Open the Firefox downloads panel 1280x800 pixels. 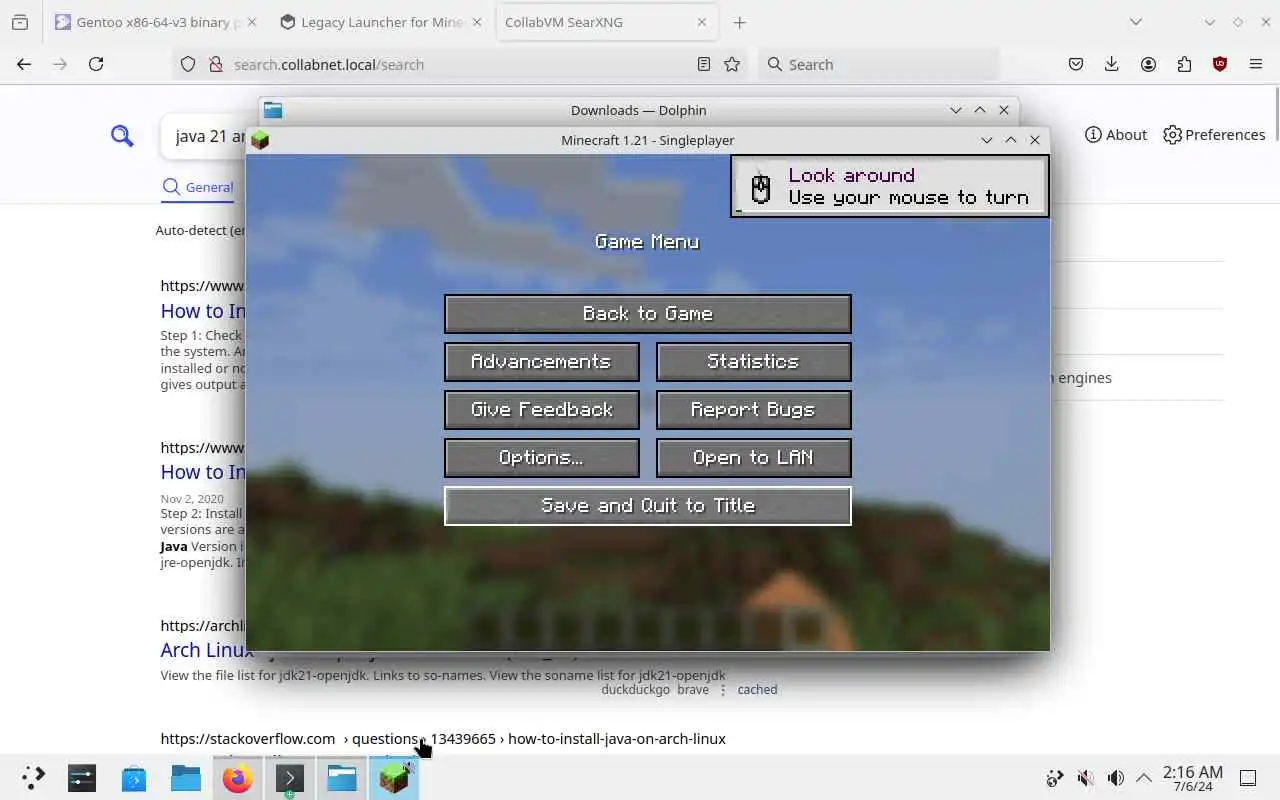tap(1112, 64)
